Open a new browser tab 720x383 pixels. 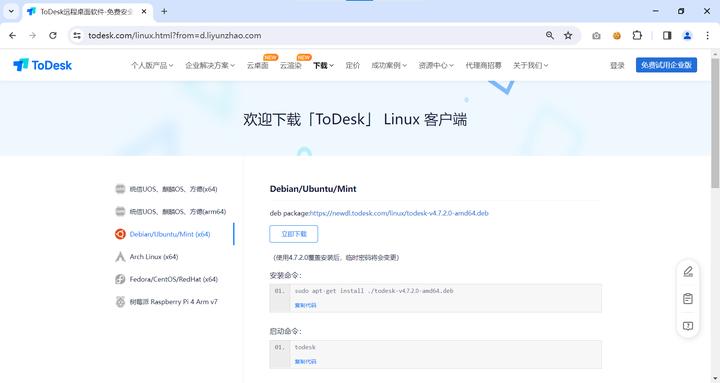point(164,11)
